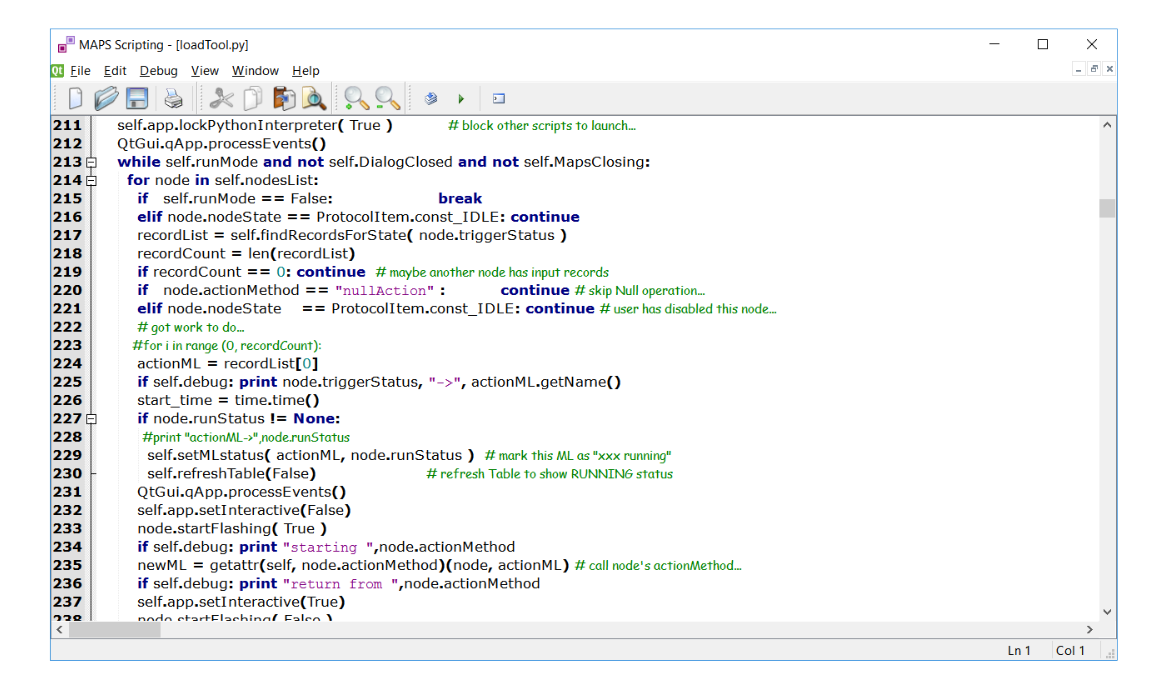Open the Window menu

point(255,71)
